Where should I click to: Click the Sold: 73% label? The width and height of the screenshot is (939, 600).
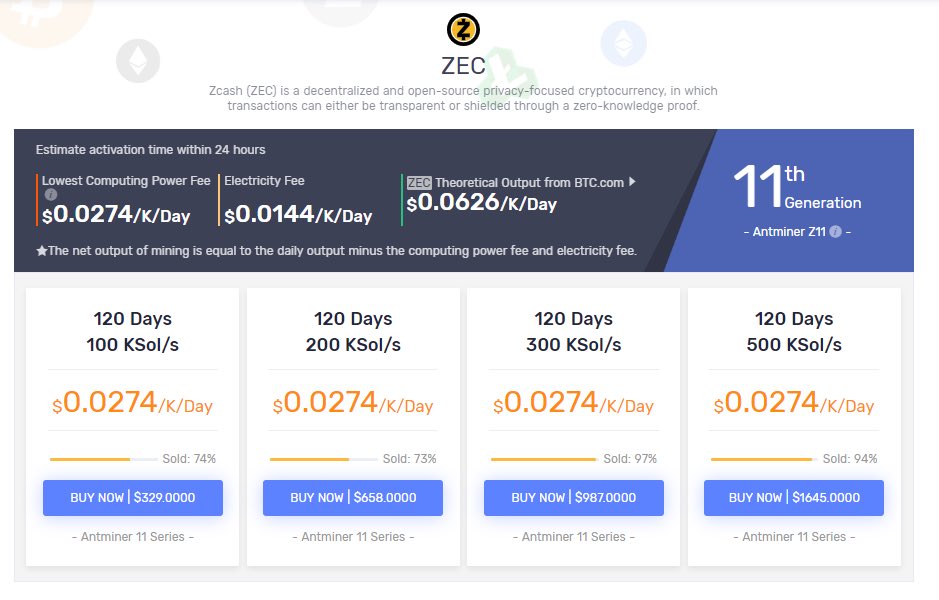[x=410, y=459]
